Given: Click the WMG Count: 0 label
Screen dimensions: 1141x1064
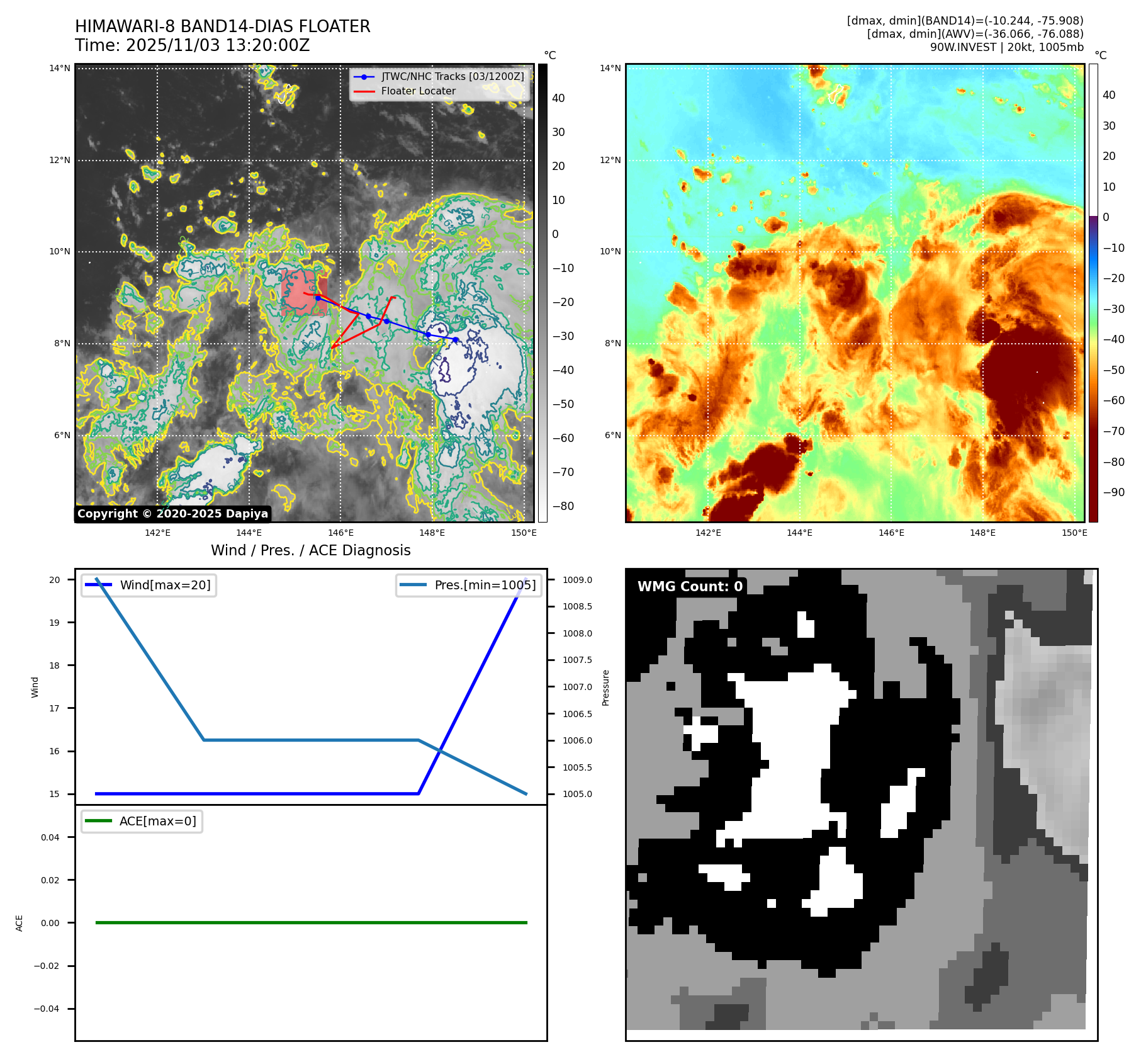Looking at the screenshot, I should pyautogui.click(x=690, y=587).
